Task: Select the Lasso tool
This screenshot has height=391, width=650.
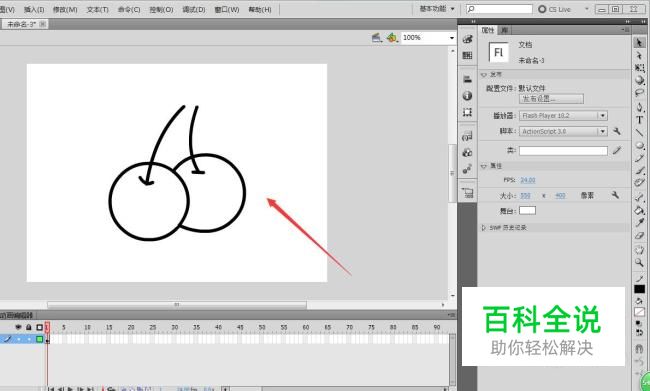Action: (x=639, y=93)
